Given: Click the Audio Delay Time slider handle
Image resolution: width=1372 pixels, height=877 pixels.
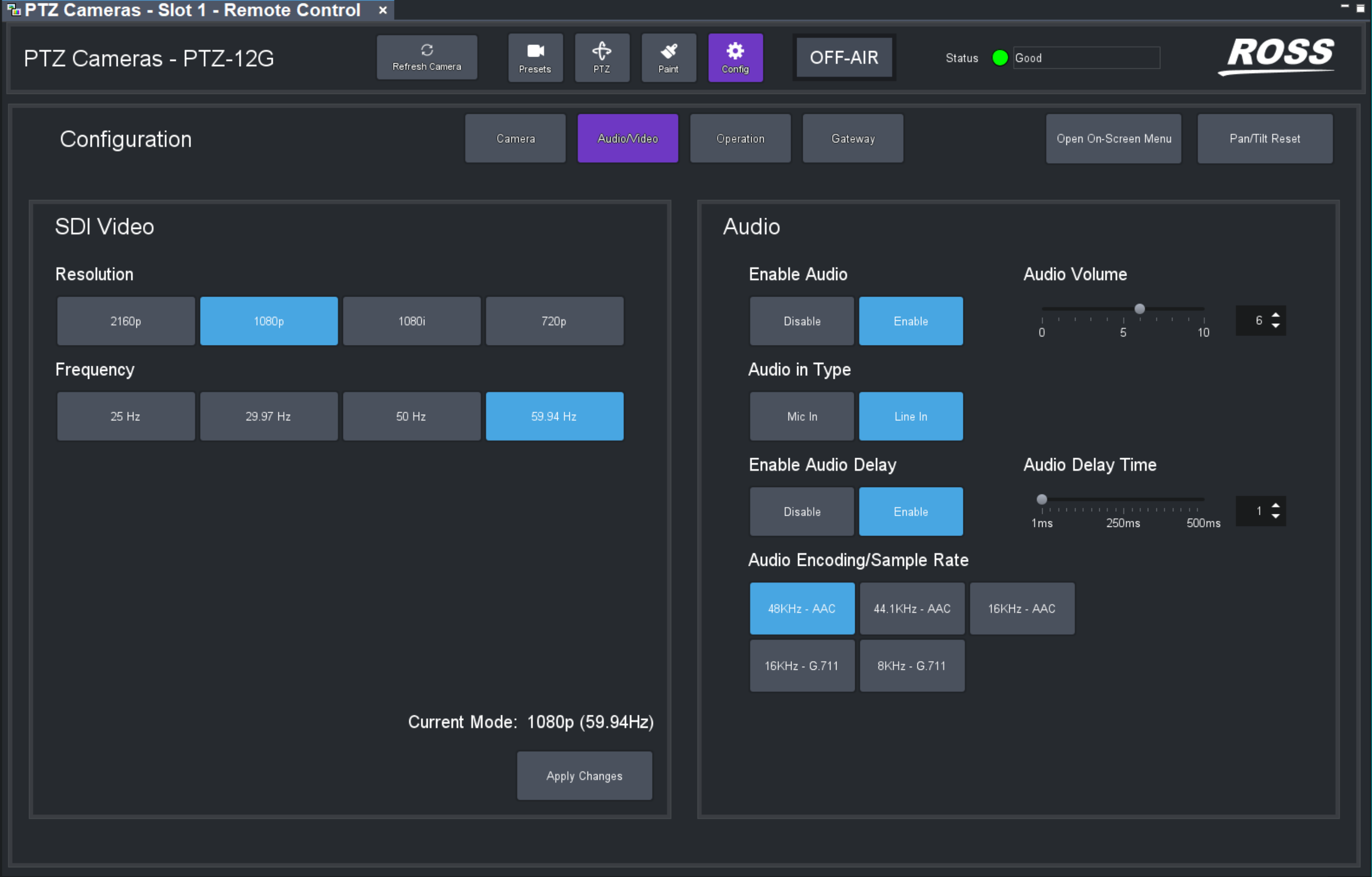Looking at the screenshot, I should (1041, 499).
